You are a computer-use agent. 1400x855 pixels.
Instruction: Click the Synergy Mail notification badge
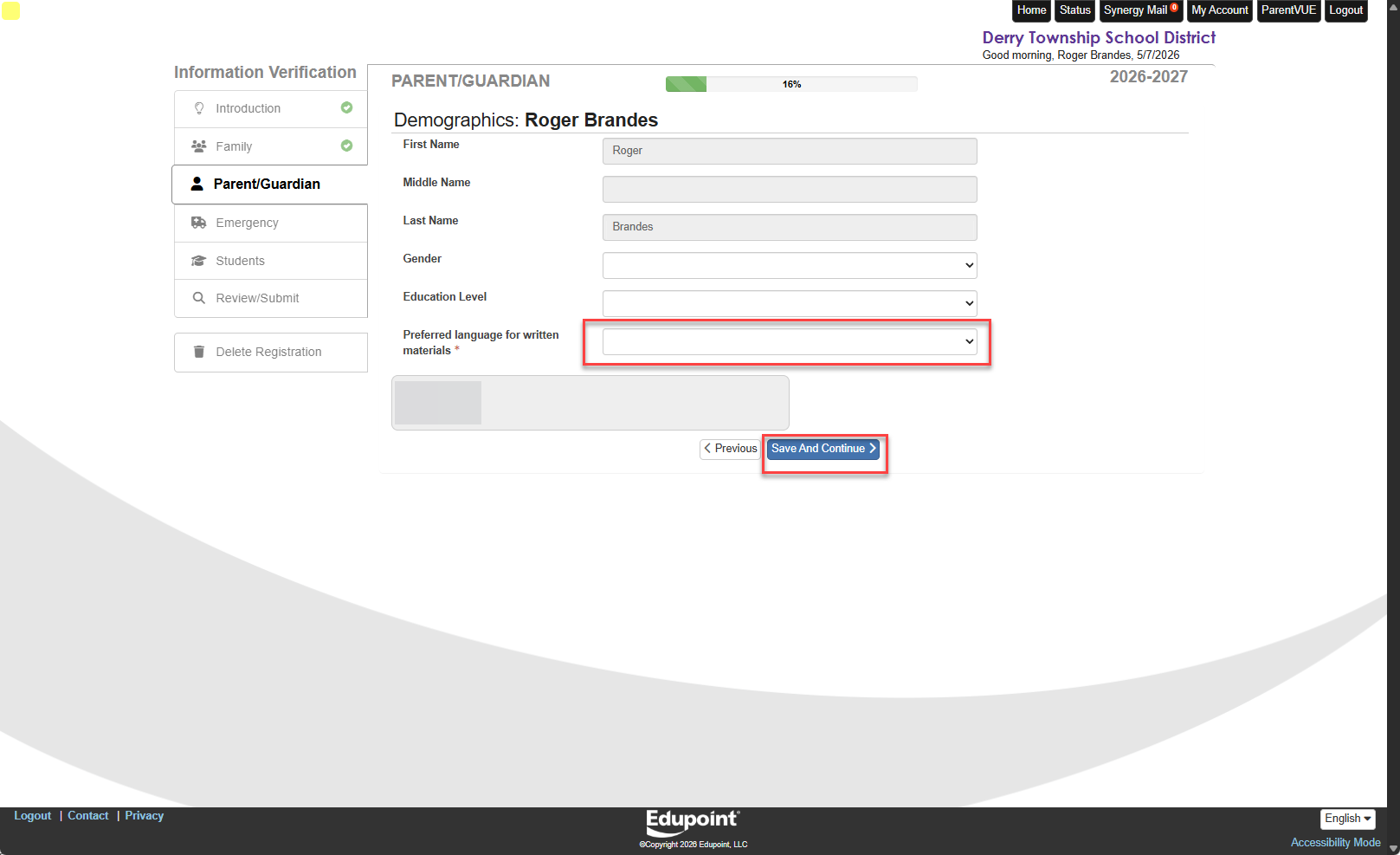[1174, 7]
